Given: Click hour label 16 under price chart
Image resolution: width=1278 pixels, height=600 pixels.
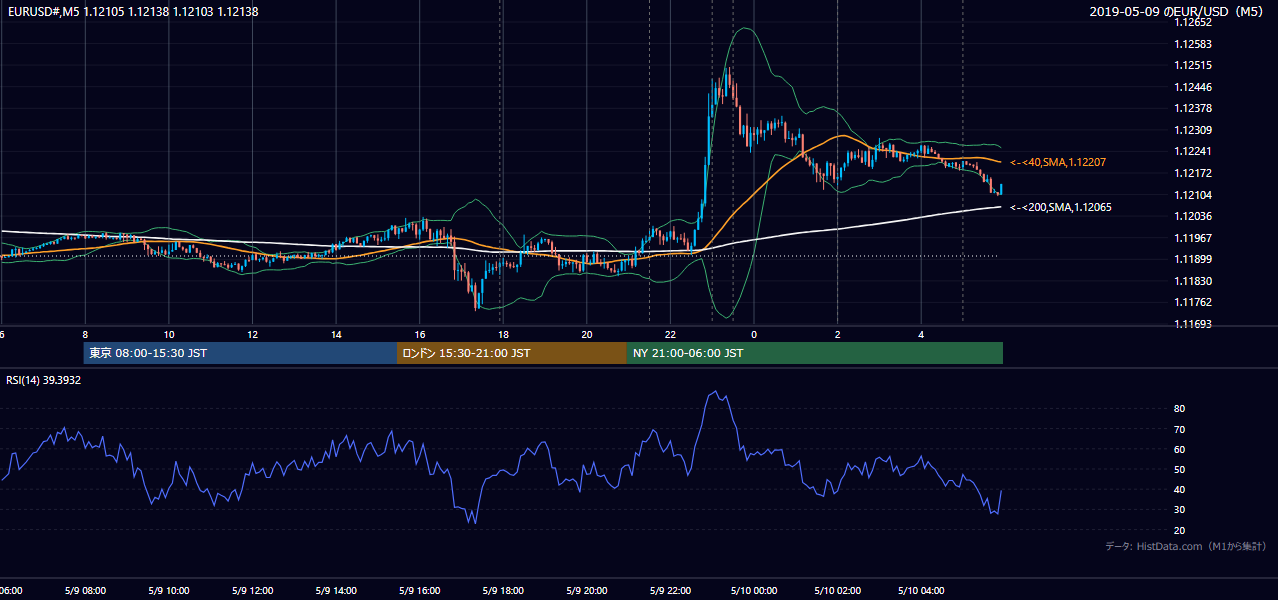Looking at the screenshot, I should tap(420, 335).
